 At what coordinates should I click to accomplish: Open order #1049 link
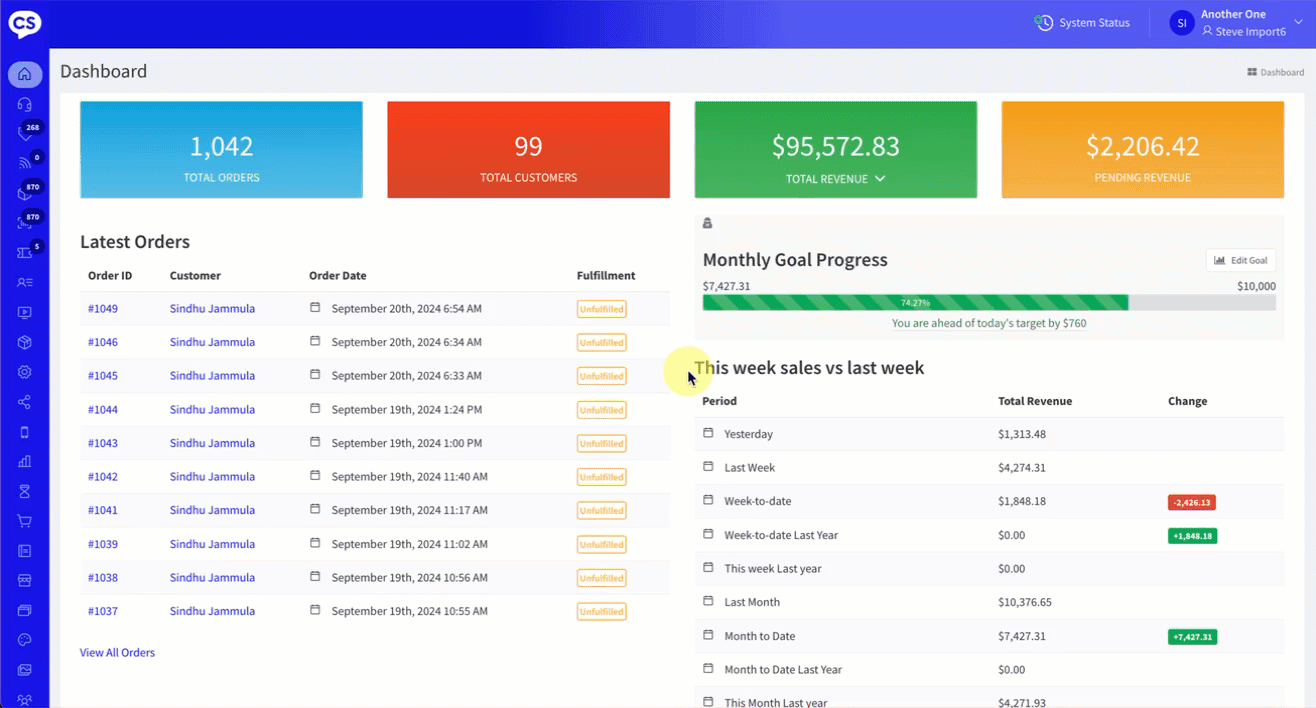[102, 309]
